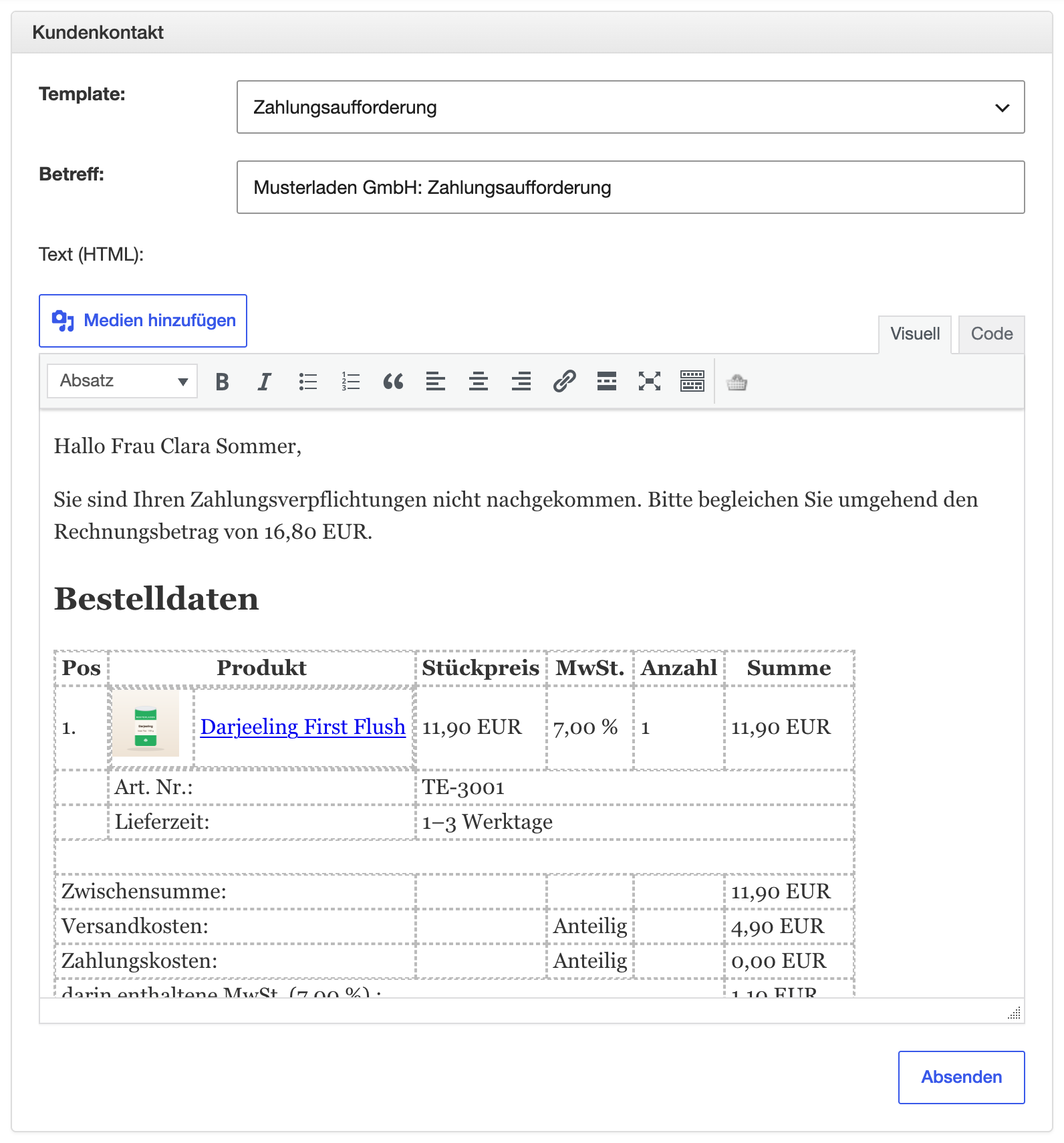
Task: Click the Darjeeling product thumbnail image
Action: point(146,723)
